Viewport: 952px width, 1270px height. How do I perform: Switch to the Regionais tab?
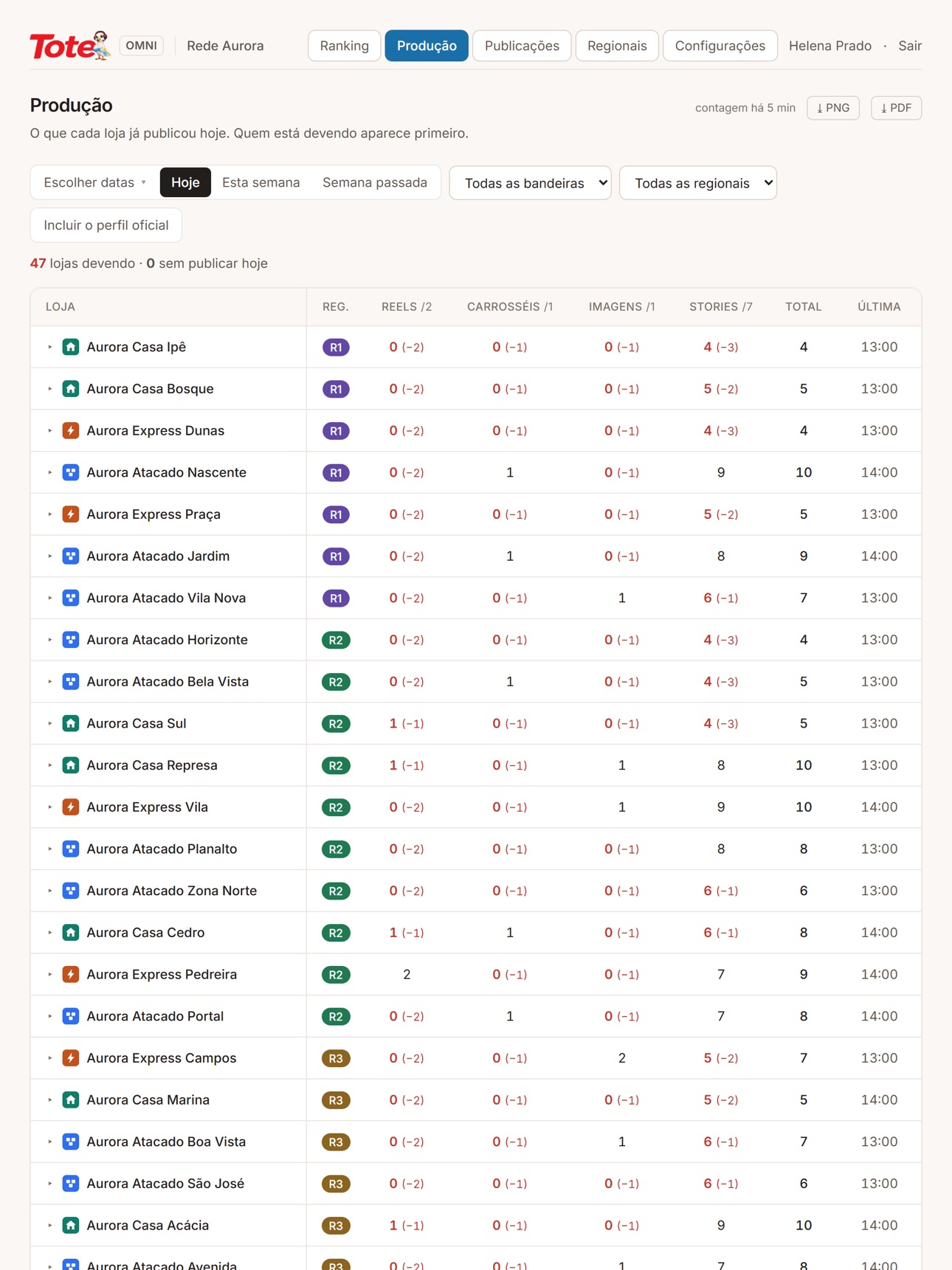pyautogui.click(x=617, y=46)
